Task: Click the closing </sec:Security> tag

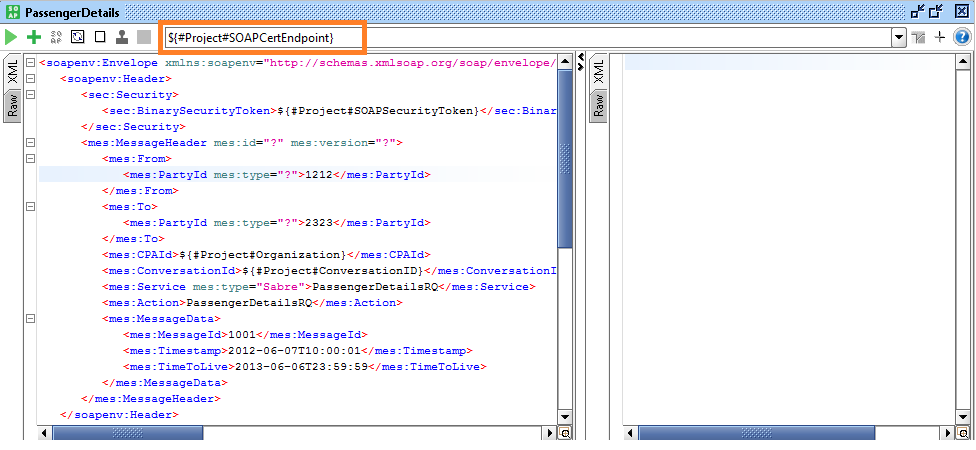Action: (x=133, y=126)
